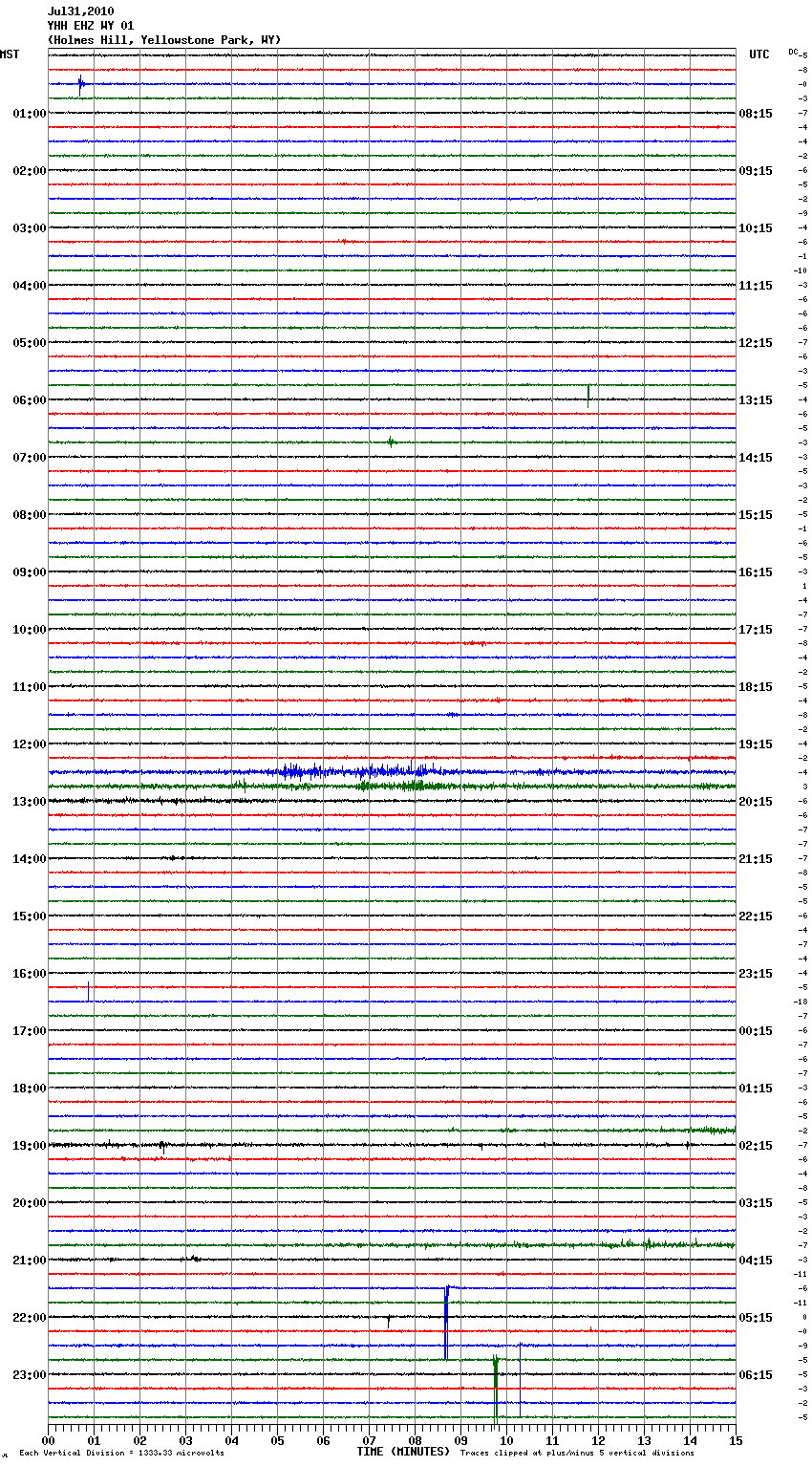The image size is (812, 1466).
Task: Click the 01:00 MST time label
Action: click(x=29, y=114)
